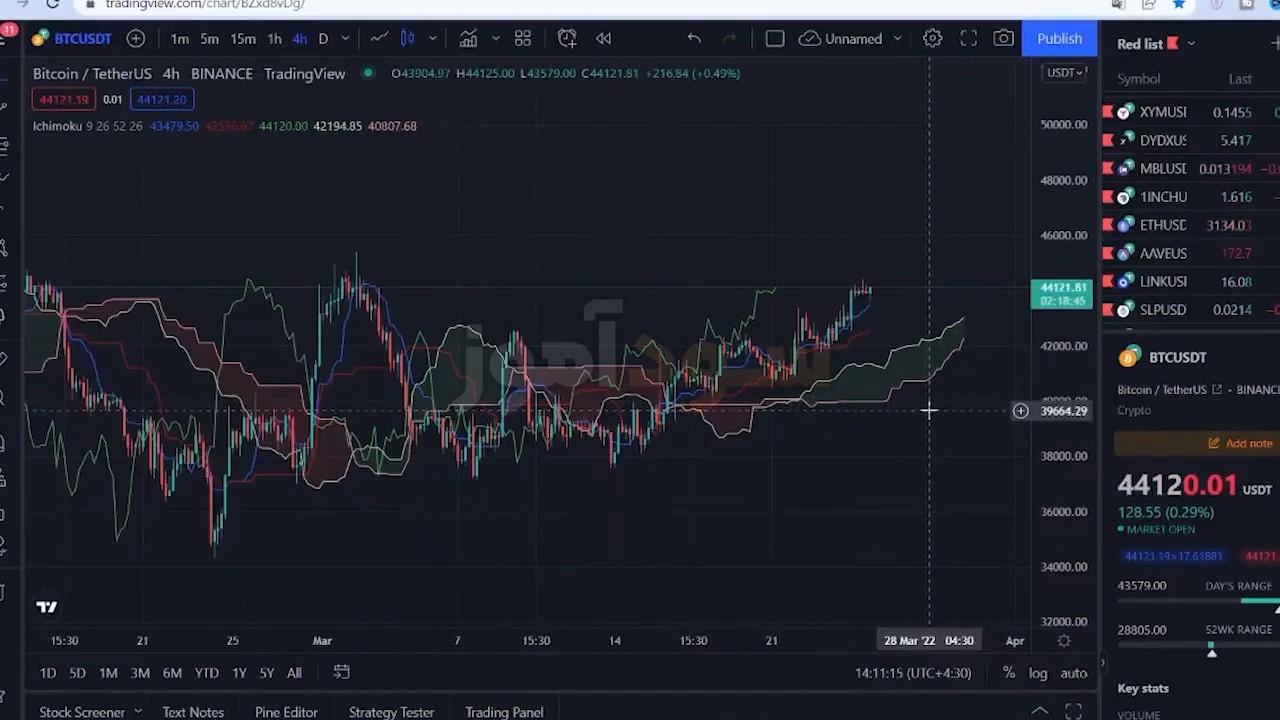Set date range to All
The height and width of the screenshot is (720, 1280).
[x=294, y=673]
